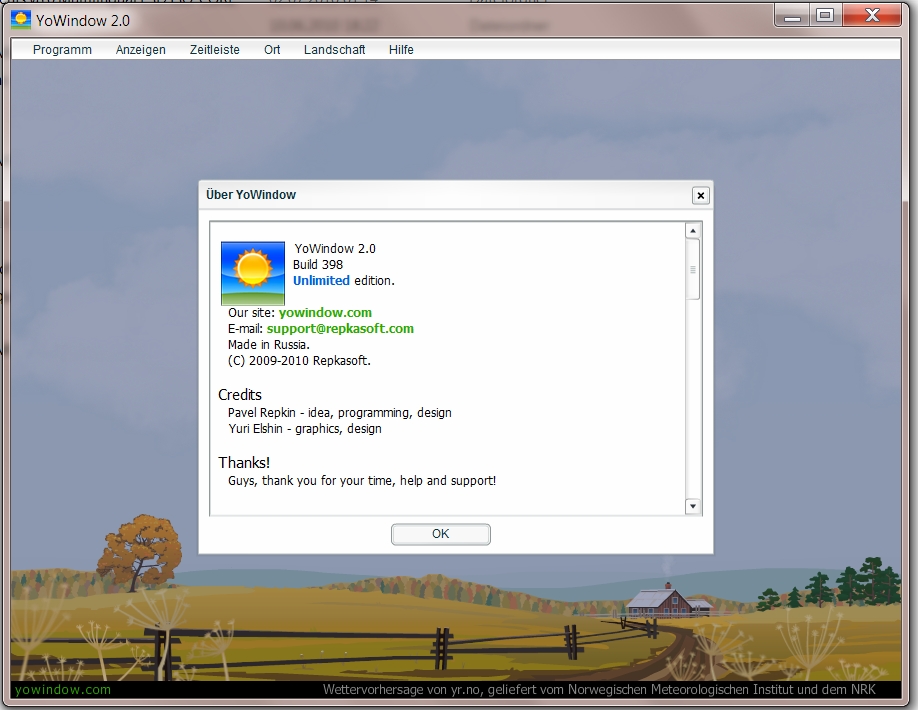This screenshot has width=918, height=710.
Task: Click the "(C) 2009-2010 Repkasoft." copyright line
Action: pyautogui.click(x=299, y=361)
